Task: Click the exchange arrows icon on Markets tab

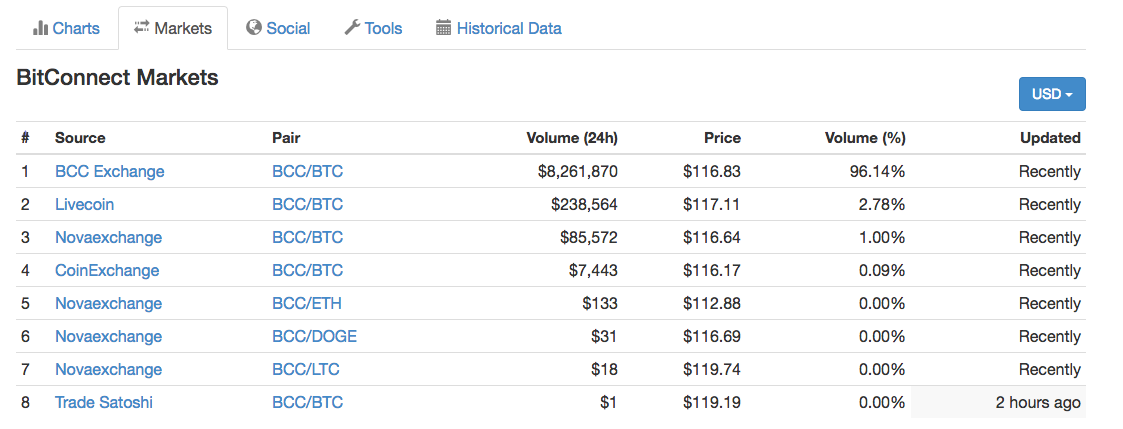Action: [x=142, y=27]
